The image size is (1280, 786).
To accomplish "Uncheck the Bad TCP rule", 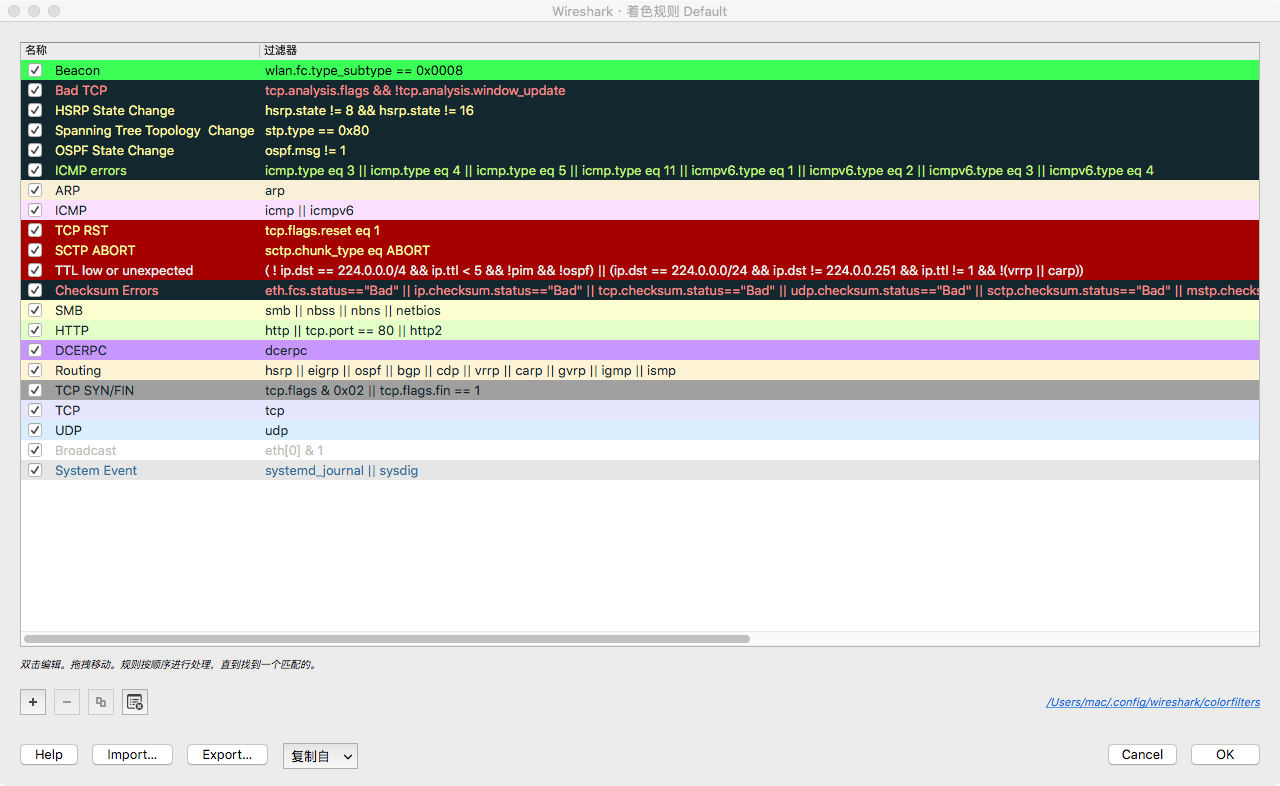I will 35,91.
